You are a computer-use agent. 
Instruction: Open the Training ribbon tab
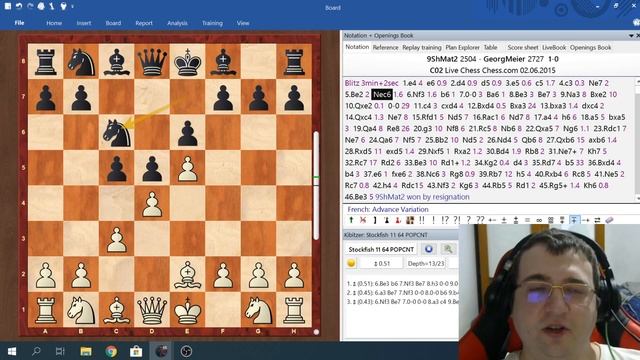tap(212, 23)
